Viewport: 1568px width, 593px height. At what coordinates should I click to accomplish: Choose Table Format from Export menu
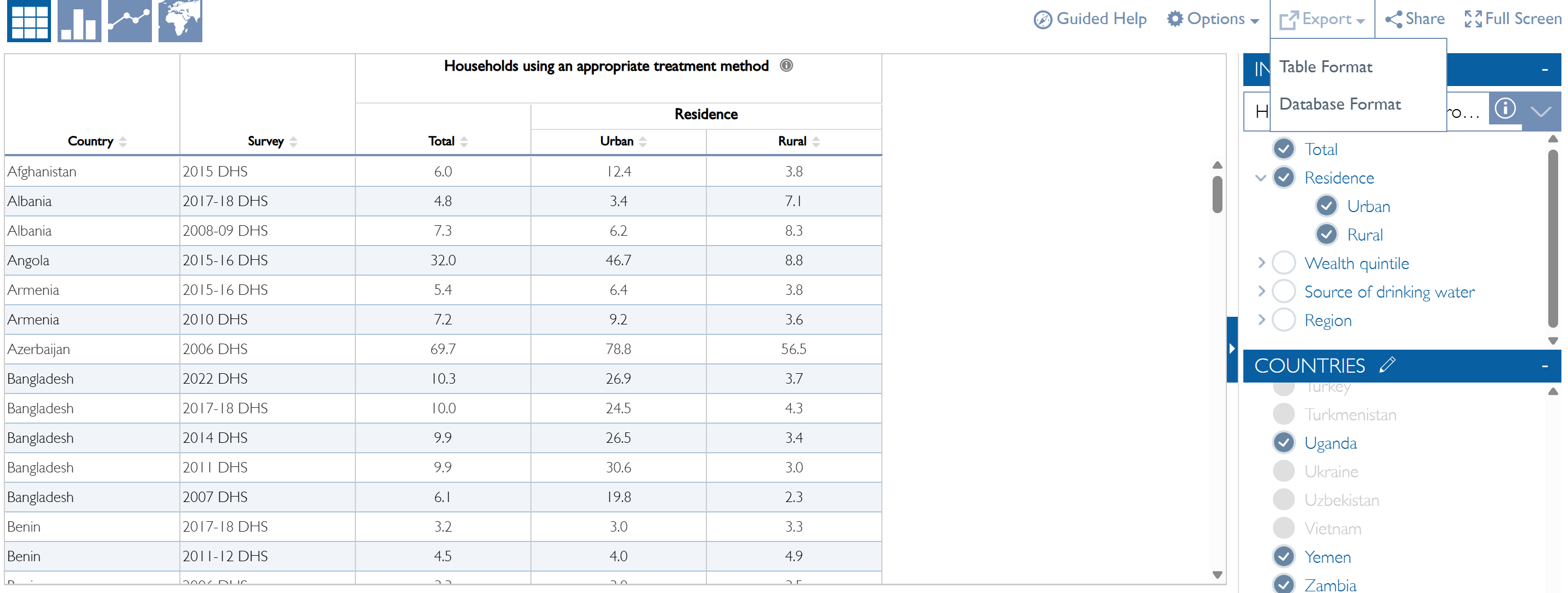tap(1326, 67)
